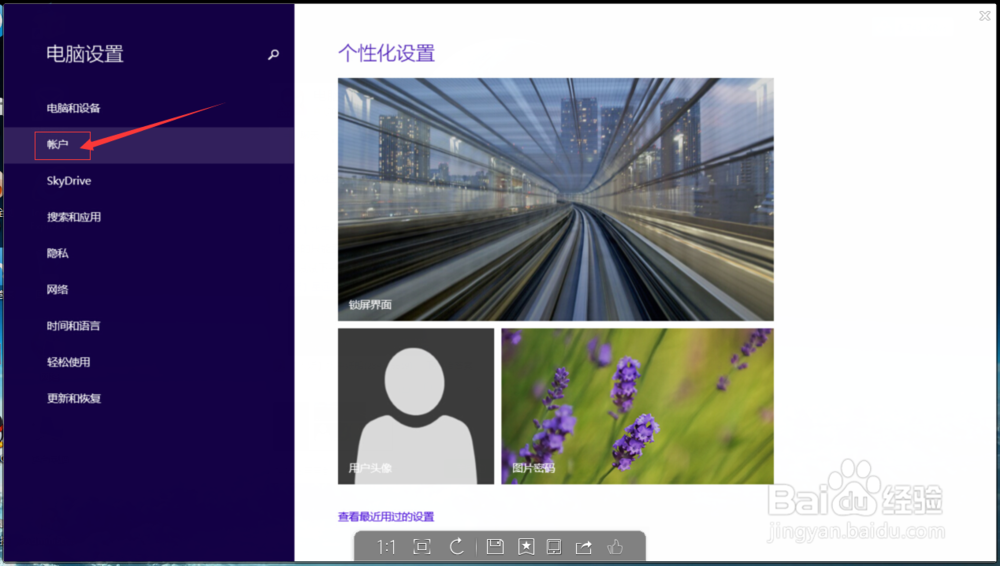This screenshot has width=1000, height=566.
Task: Open 时间和语言 settings
Action: click(x=73, y=326)
